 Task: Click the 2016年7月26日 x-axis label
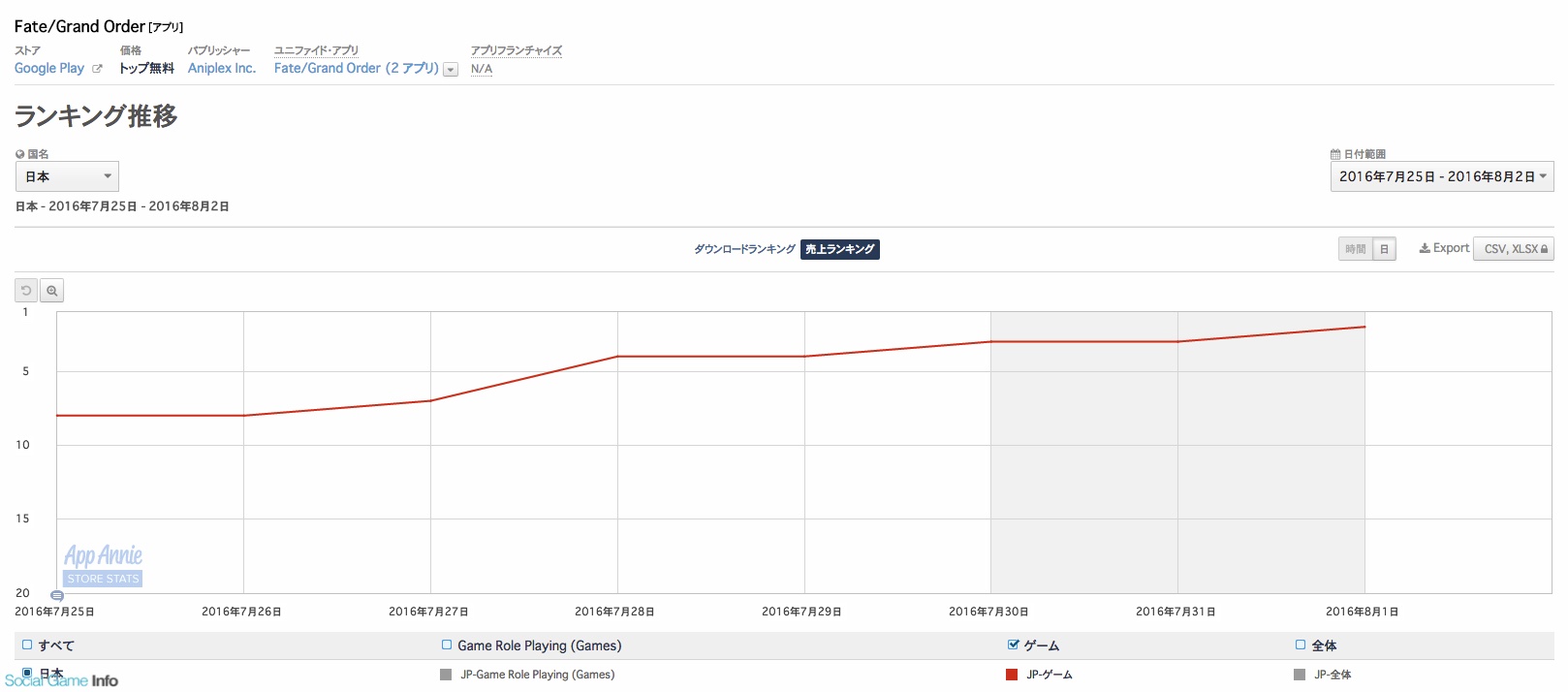(x=241, y=612)
